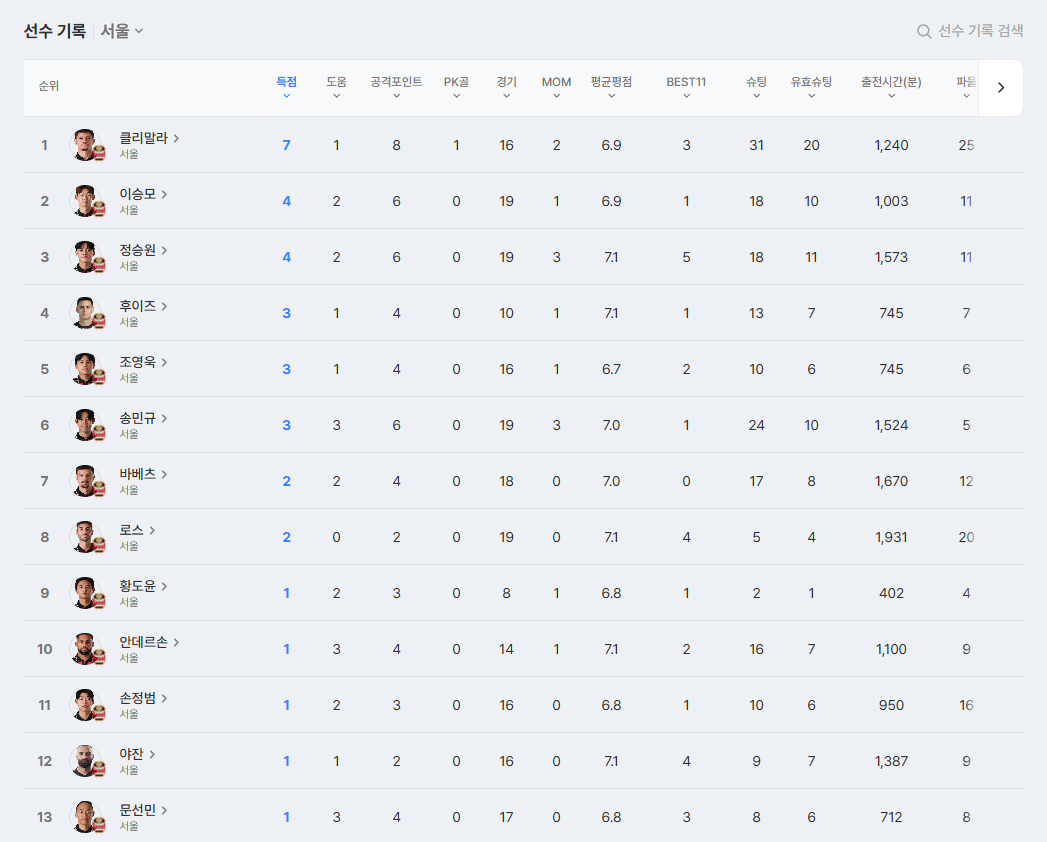Sort by the 도움 column

pos(337,87)
